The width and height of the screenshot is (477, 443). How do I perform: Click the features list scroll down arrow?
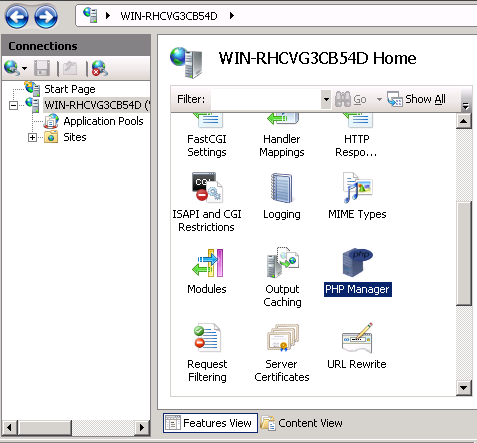[x=464, y=388]
